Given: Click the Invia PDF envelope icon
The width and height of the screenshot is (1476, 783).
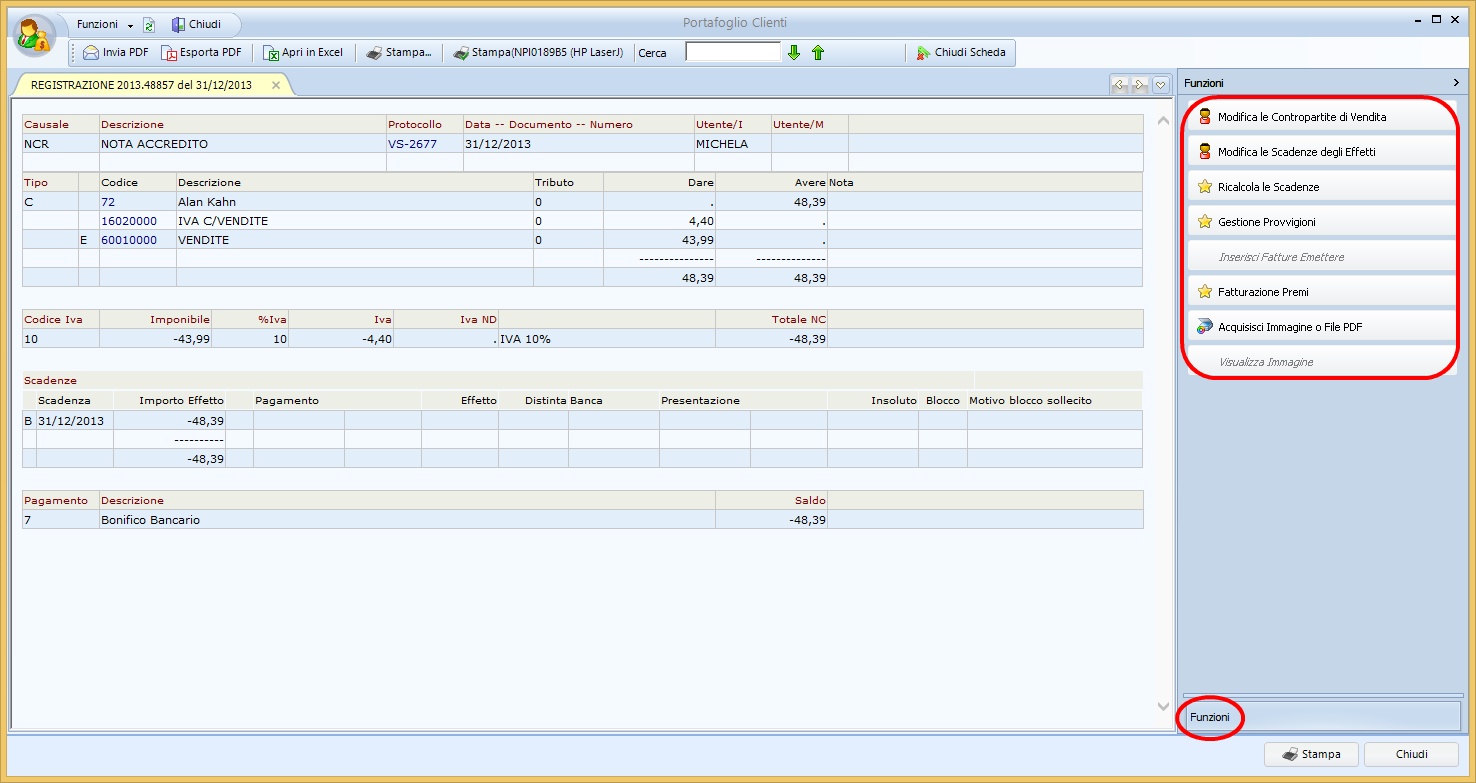Looking at the screenshot, I should click(x=91, y=53).
